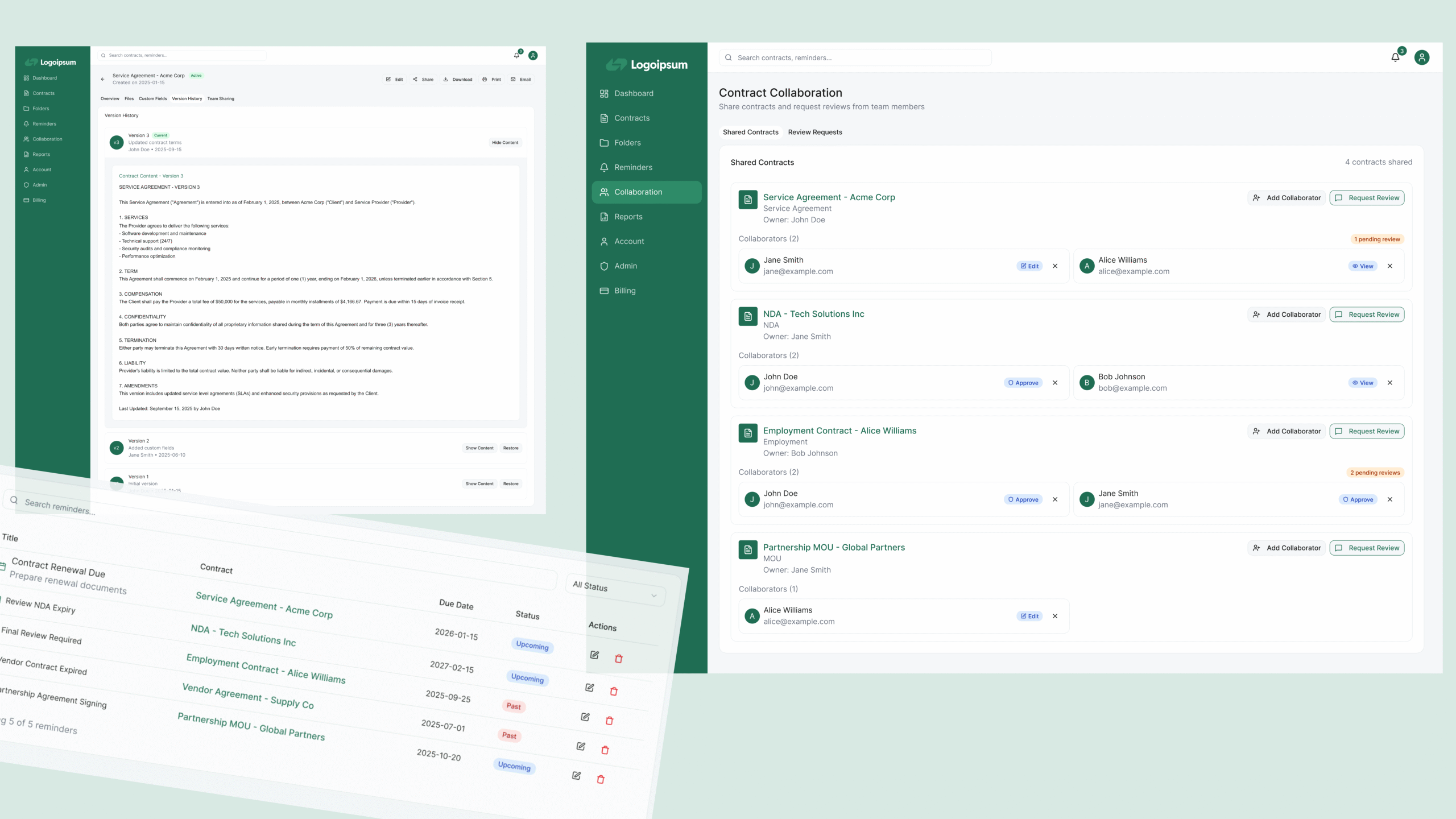Switch to the Review Requests tab
The height and width of the screenshot is (819, 1456).
pyautogui.click(x=814, y=132)
